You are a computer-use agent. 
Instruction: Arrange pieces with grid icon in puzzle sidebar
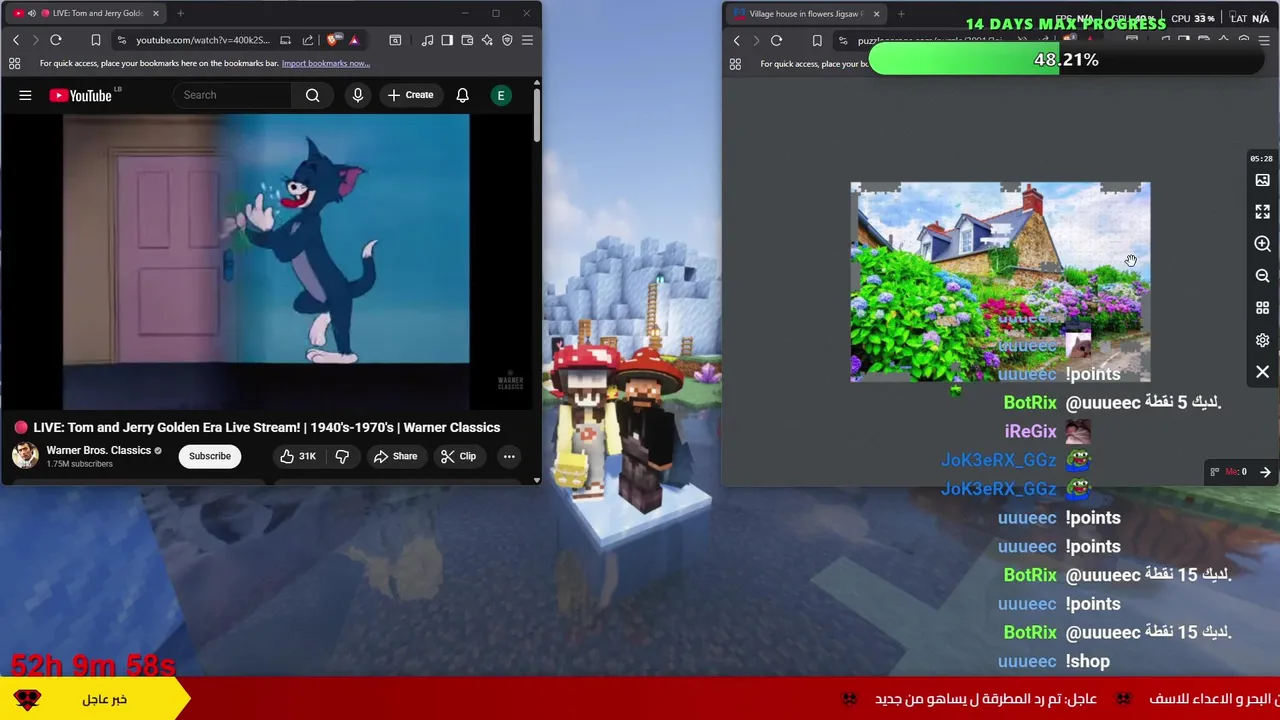point(1262,308)
